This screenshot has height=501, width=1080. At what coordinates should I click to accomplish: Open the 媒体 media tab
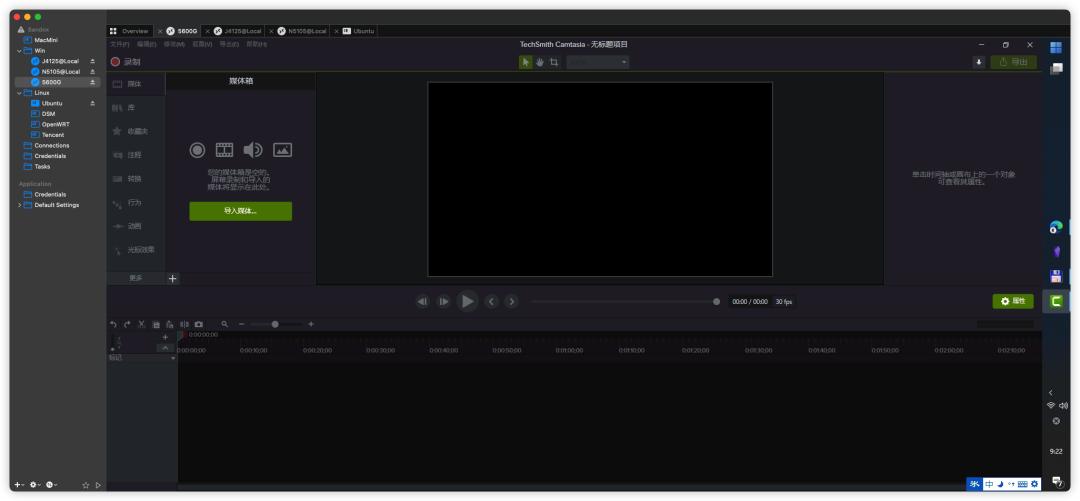coord(136,84)
